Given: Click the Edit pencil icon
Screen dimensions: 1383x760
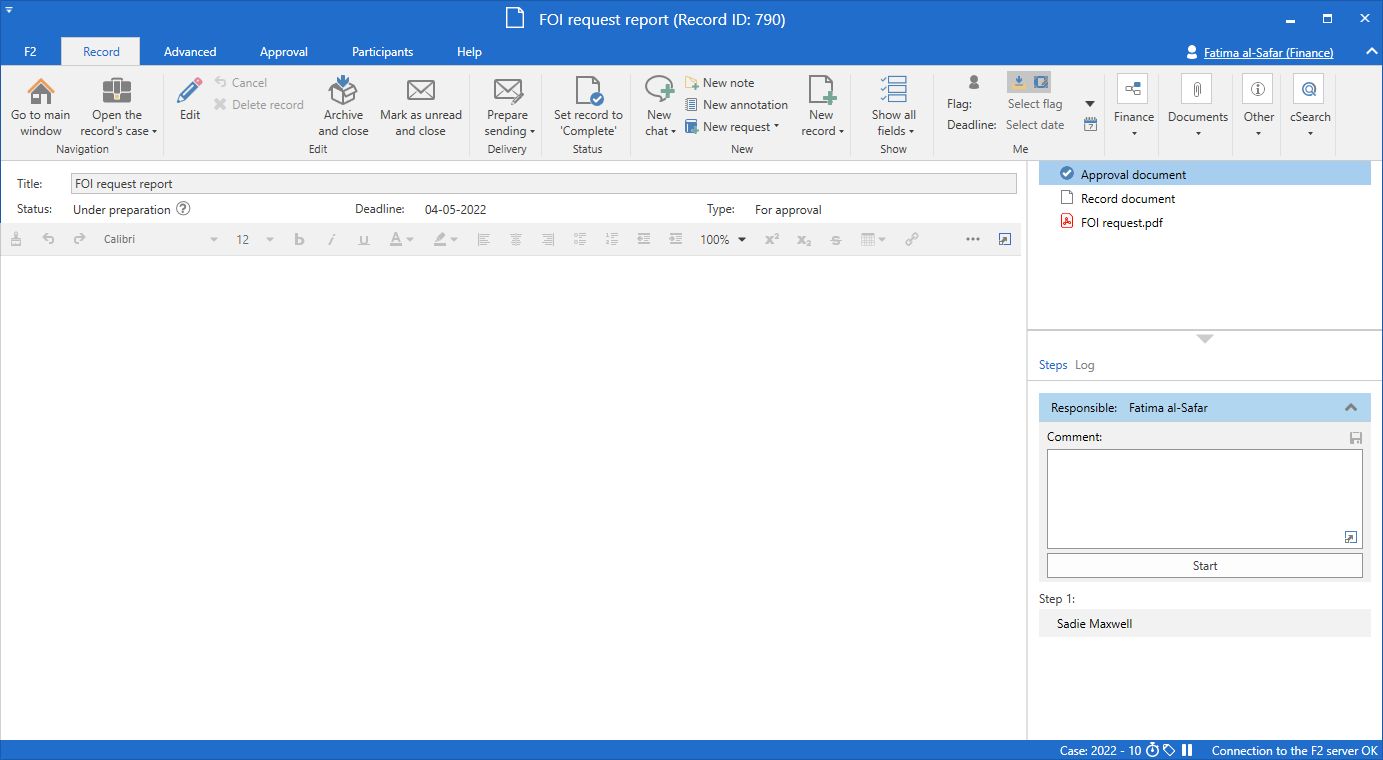Looking at the screenshot, I should [190, 92].
